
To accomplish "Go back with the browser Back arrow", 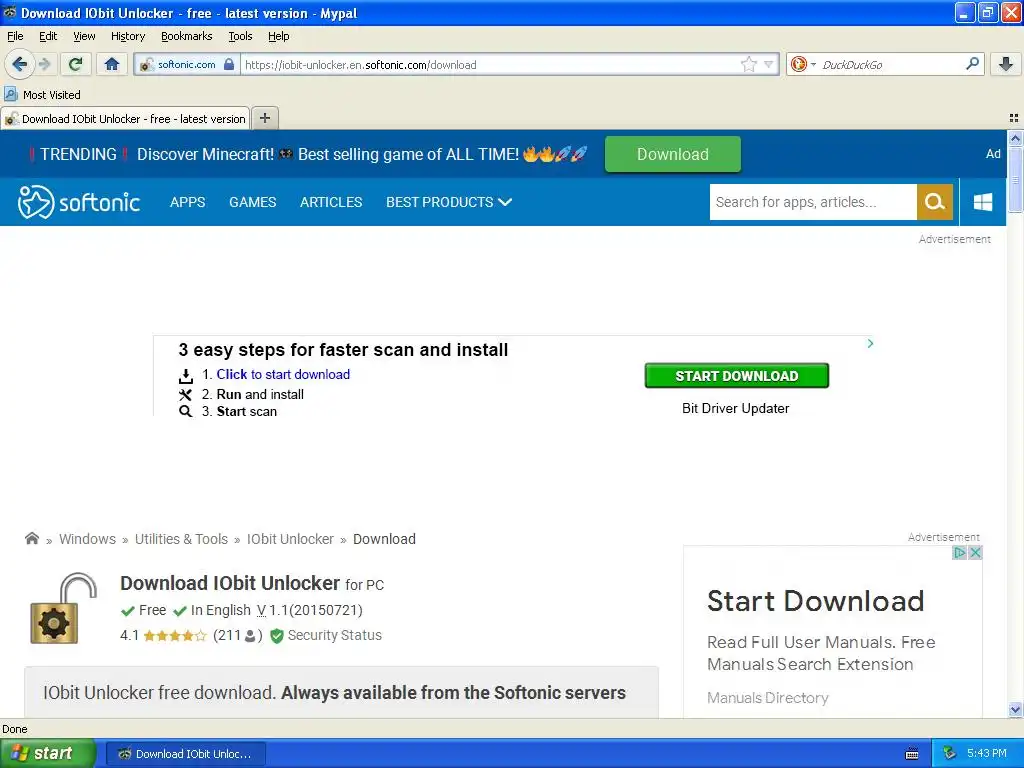I will pyautogui.click(x=19, y=64).
